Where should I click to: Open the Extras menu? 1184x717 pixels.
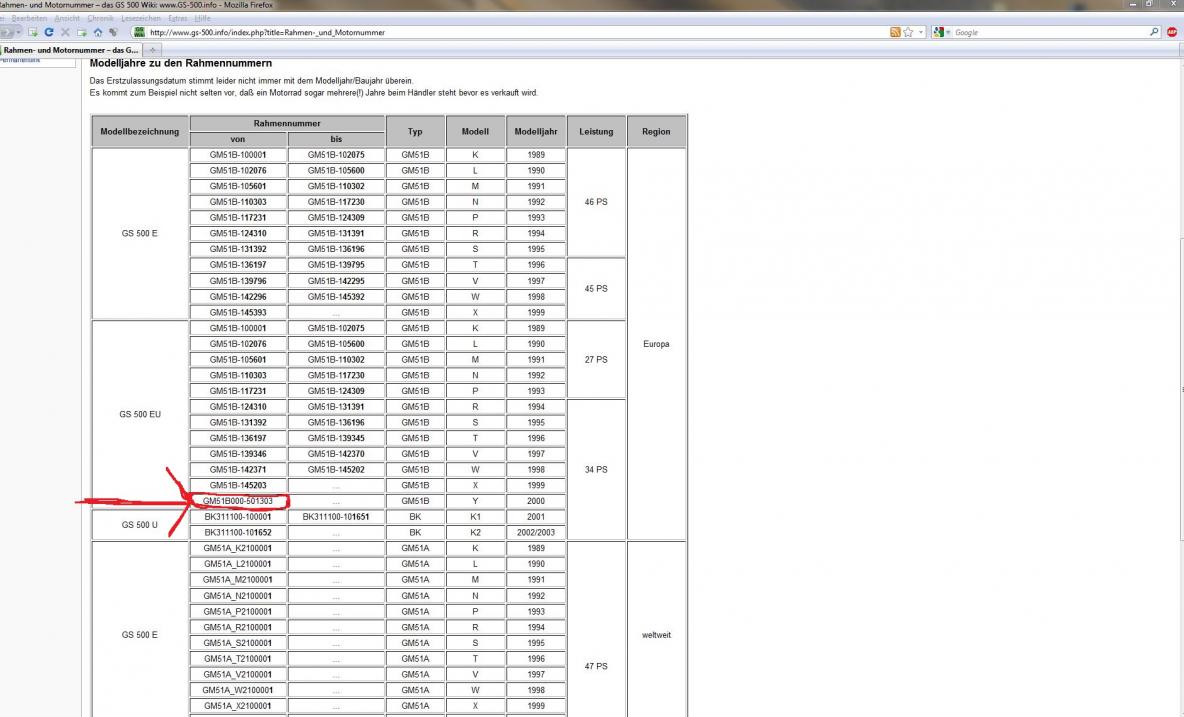coord(177,18)
